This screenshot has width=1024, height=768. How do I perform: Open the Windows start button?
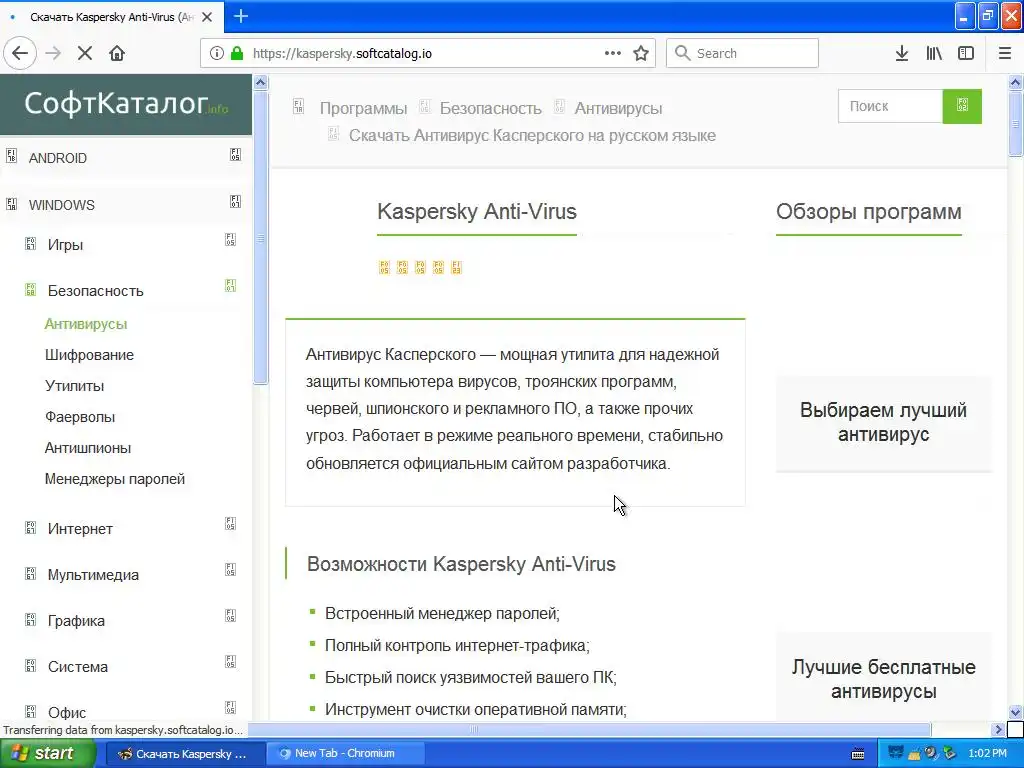46,754
